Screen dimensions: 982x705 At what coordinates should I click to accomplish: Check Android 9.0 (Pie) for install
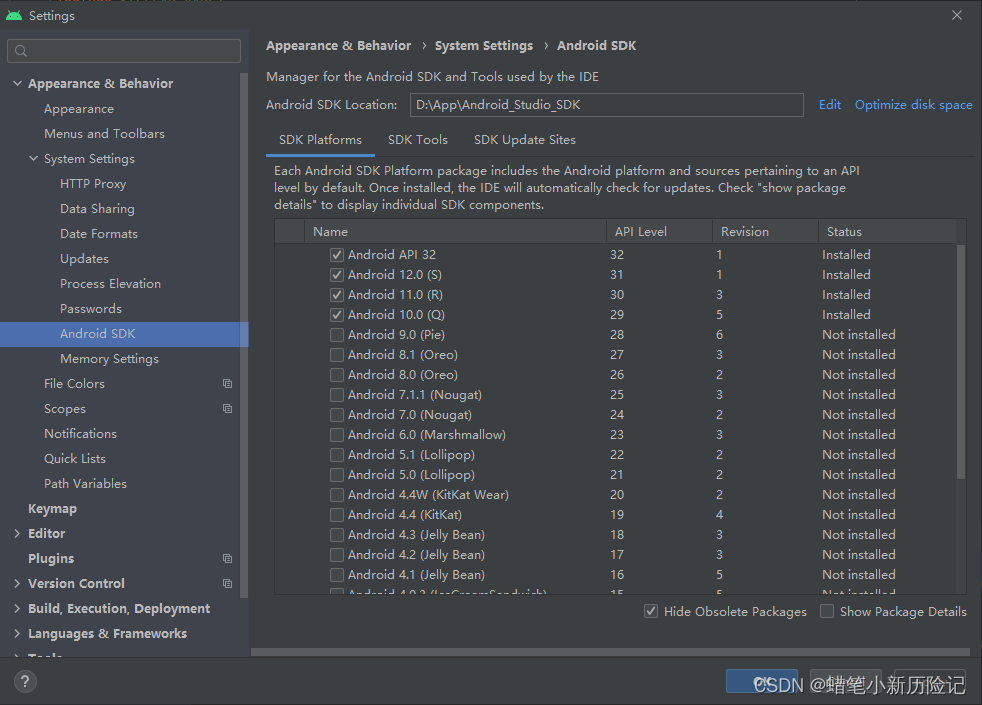337,335
